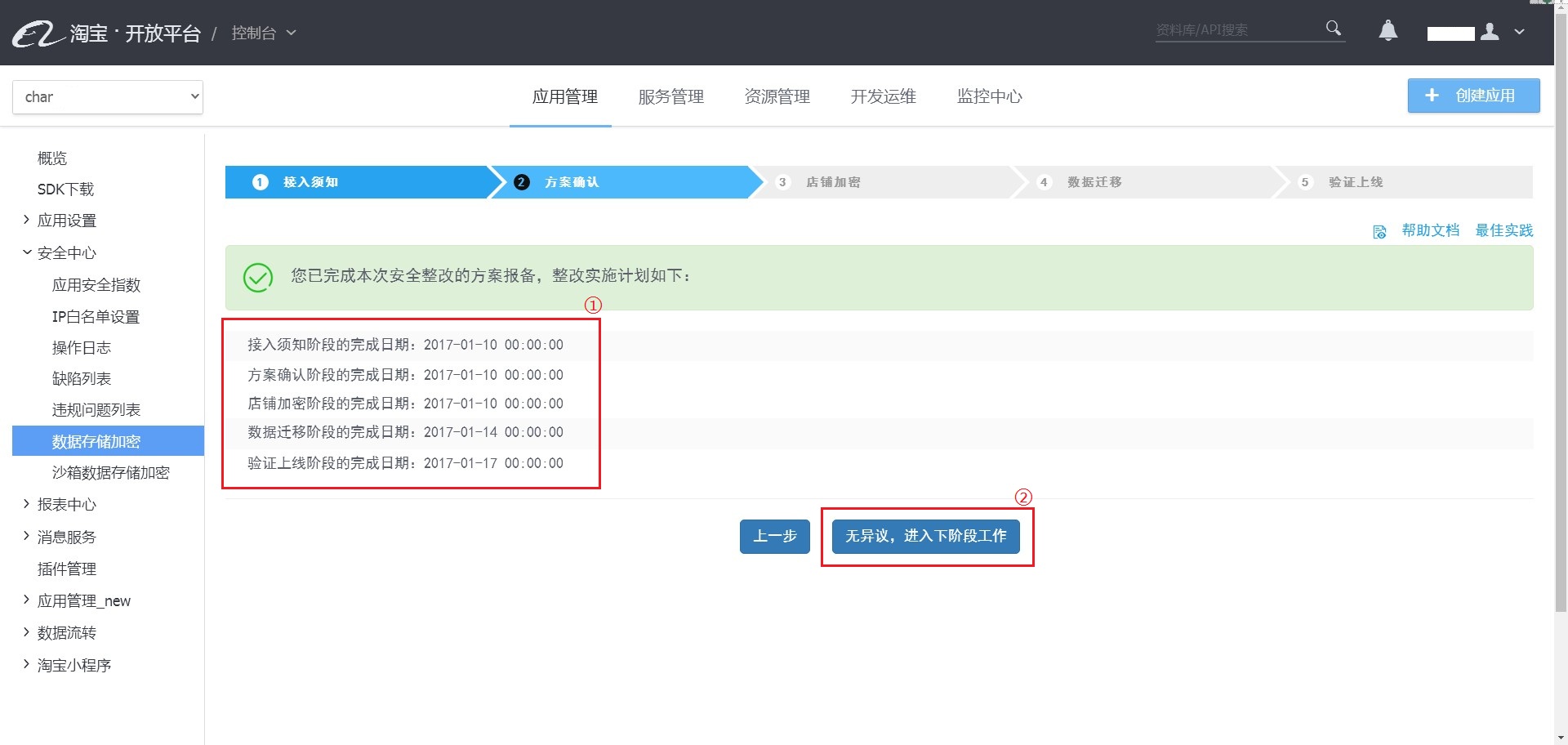This screenshot has width=1568, height=745.
Task: Click the help document icon
Action: (1379, 232)
